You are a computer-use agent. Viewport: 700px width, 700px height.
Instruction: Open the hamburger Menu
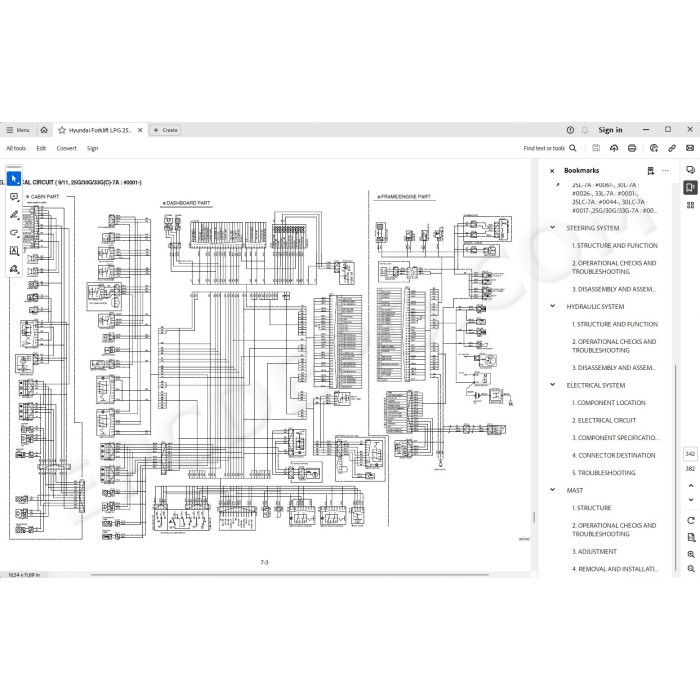pyautogui.click(x=18, y=130)
